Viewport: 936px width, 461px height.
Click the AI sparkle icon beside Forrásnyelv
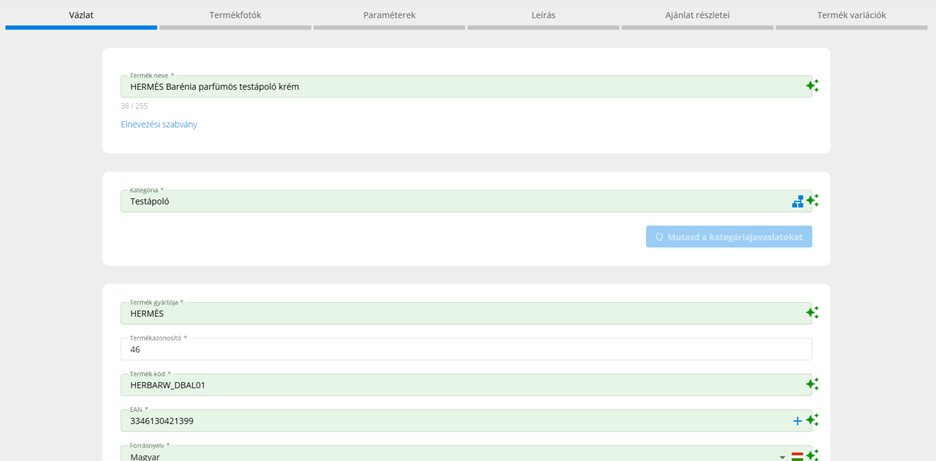(x=812, y=455)
